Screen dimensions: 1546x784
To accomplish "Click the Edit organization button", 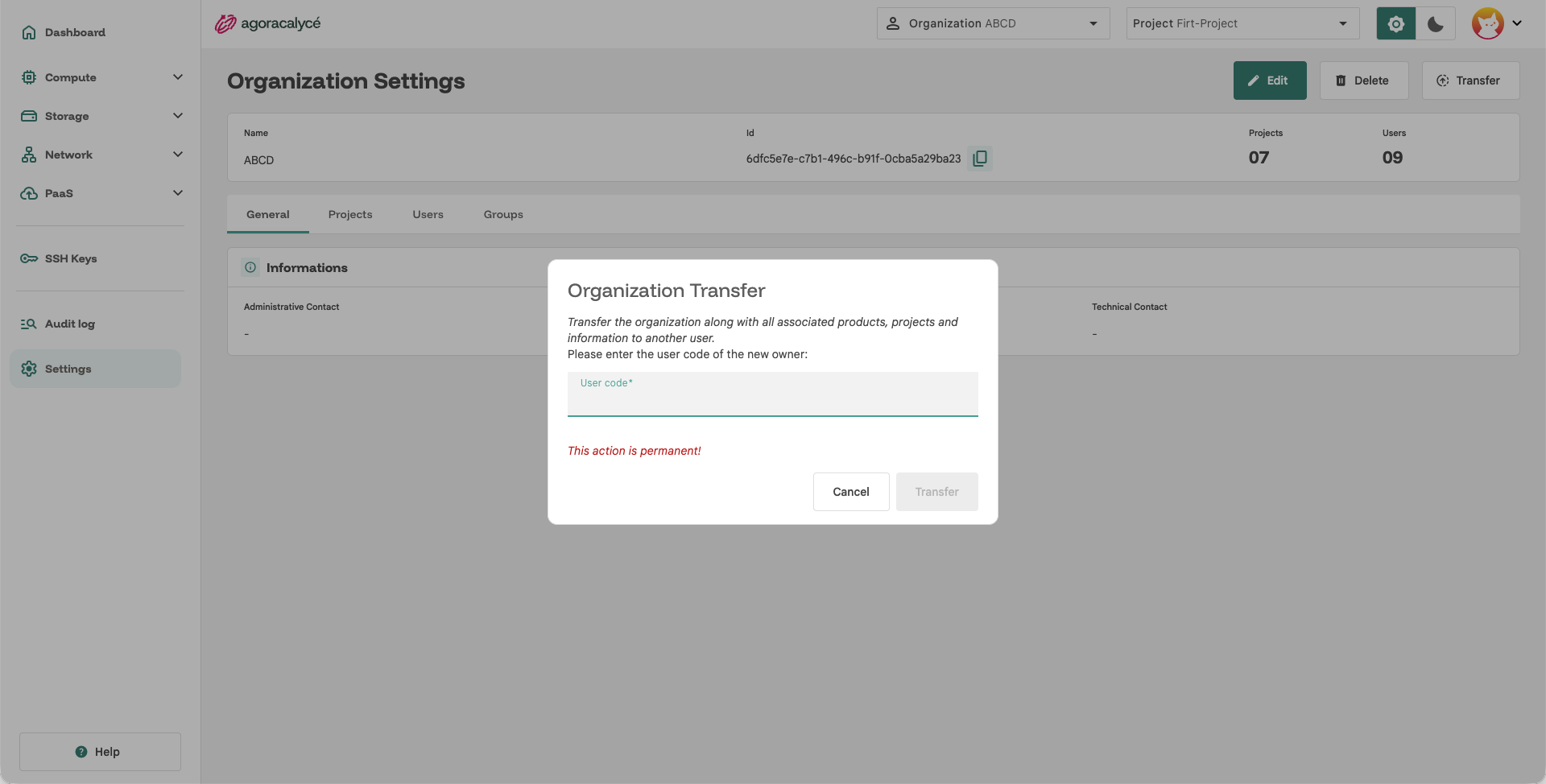I will (x=1270, y=80).
